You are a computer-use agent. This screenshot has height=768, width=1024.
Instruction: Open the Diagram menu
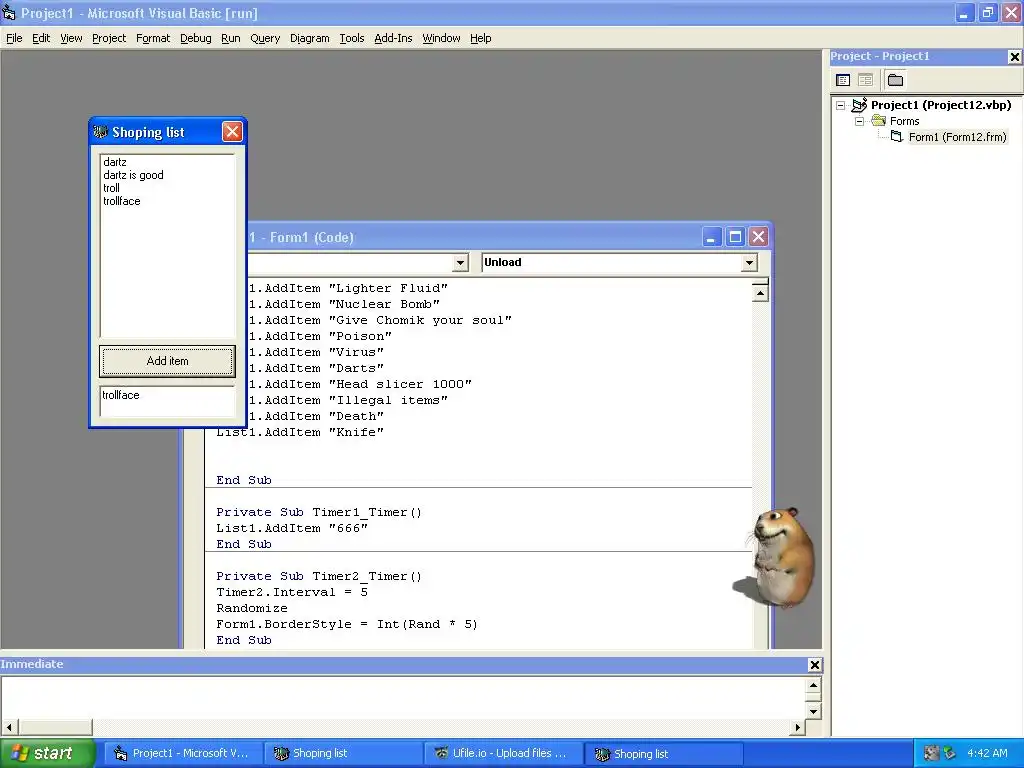[310, 39]
